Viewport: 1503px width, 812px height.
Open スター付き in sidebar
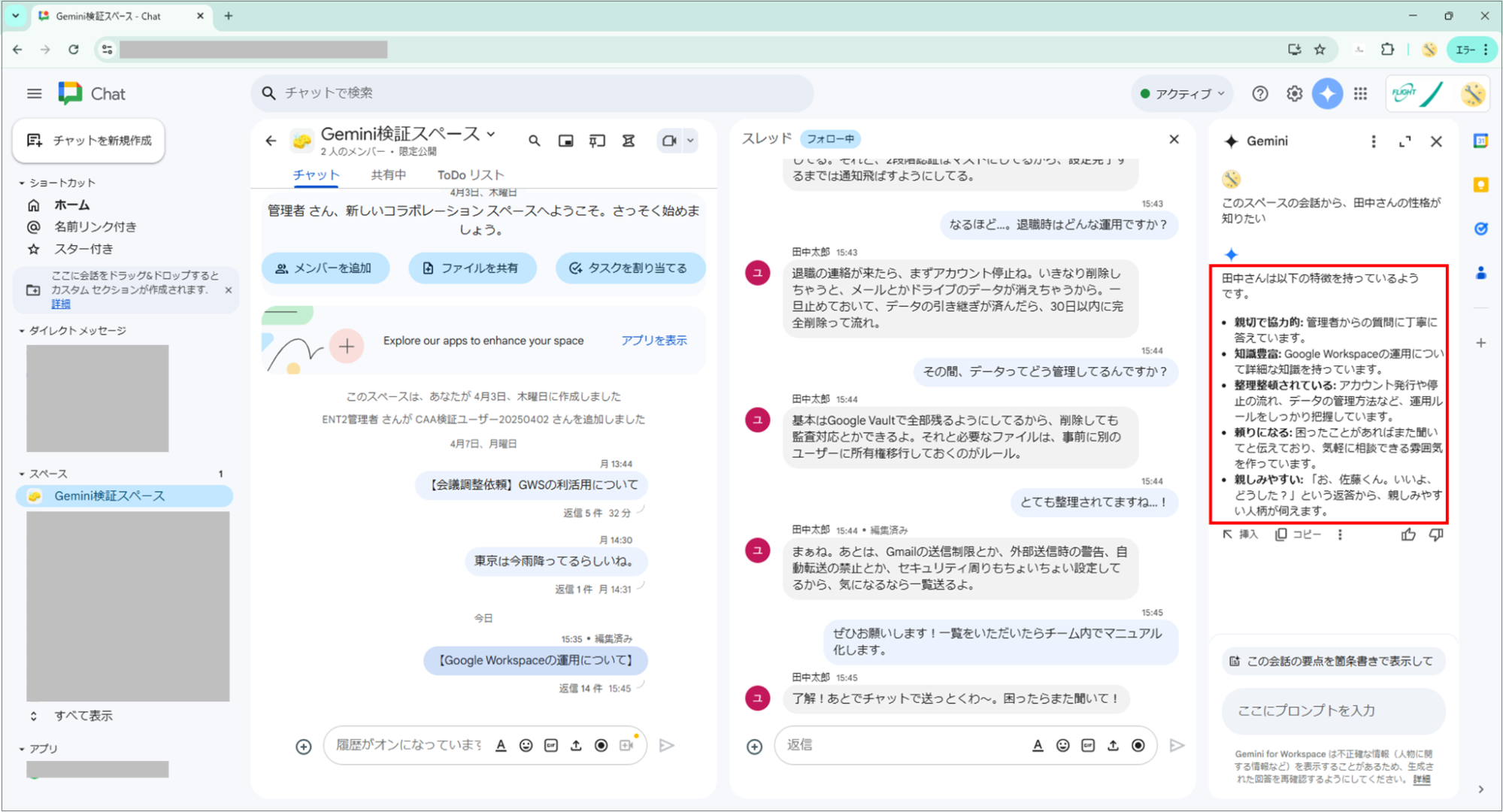pos(83,249)
